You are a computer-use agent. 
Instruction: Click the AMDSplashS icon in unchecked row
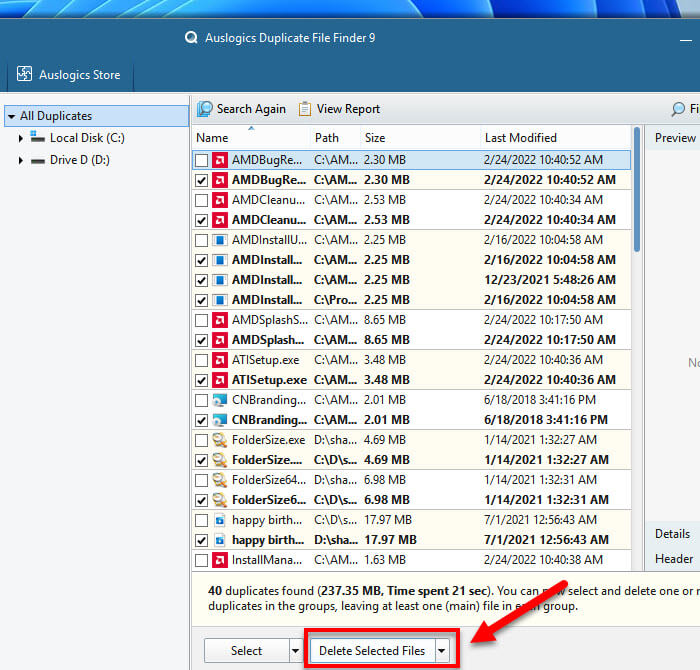(219, 320)
